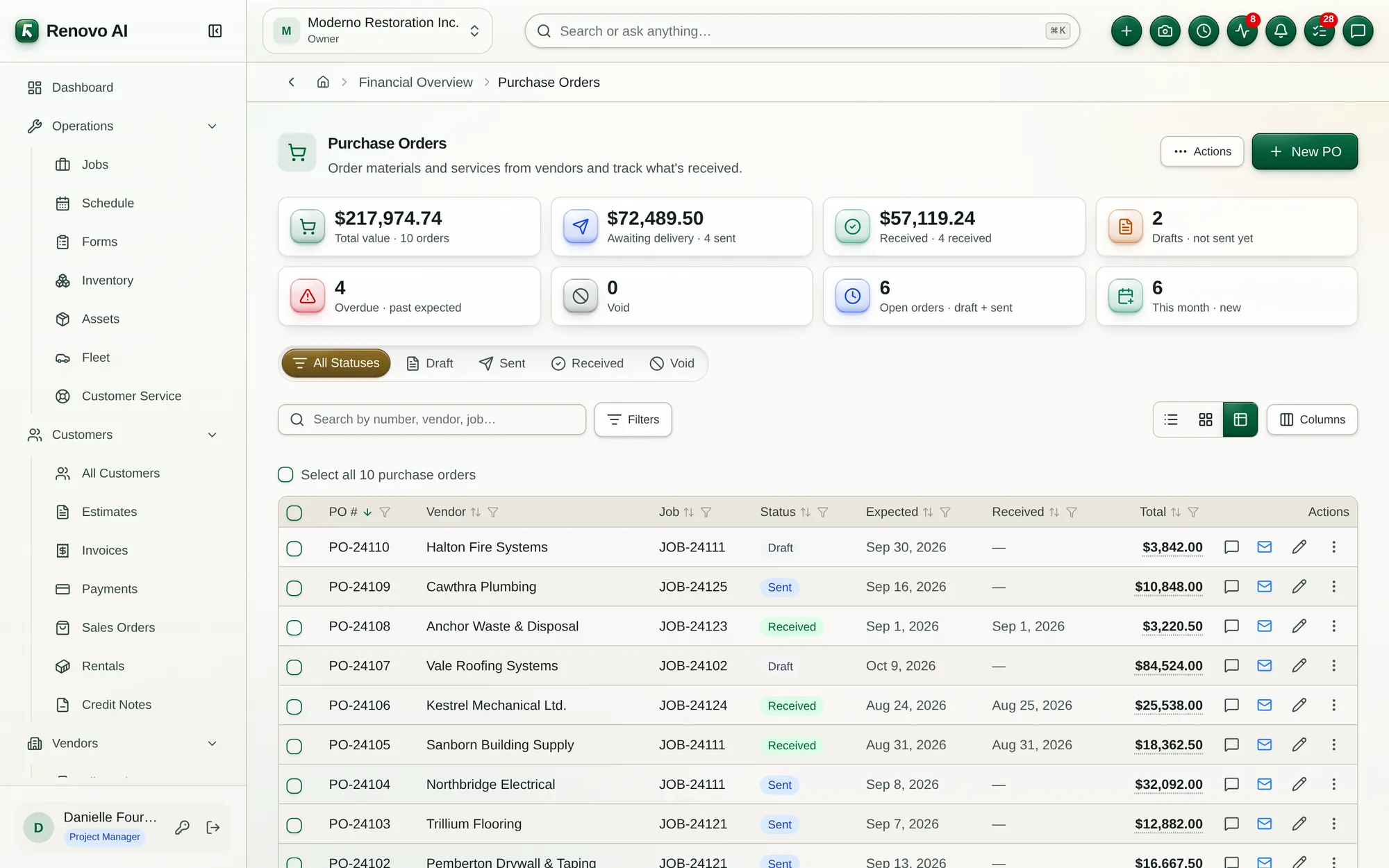
Task: Open the camera capture icon
Action: [1165, 31]
